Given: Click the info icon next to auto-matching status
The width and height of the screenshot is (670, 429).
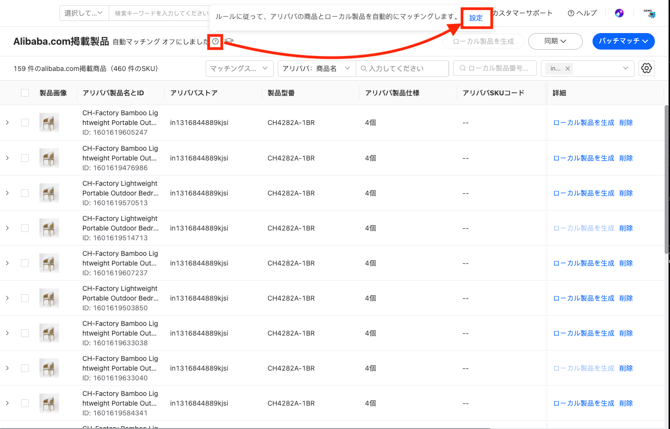Looking at the screenshot, I should tap(216, 42).
